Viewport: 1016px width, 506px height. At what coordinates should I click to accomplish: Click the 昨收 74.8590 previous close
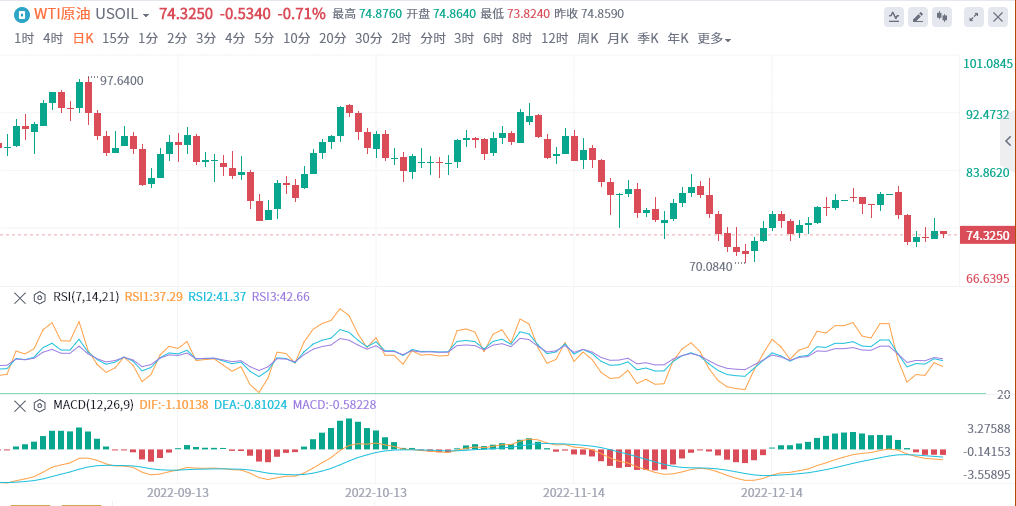pyautogui.click(x=591, y=14)
